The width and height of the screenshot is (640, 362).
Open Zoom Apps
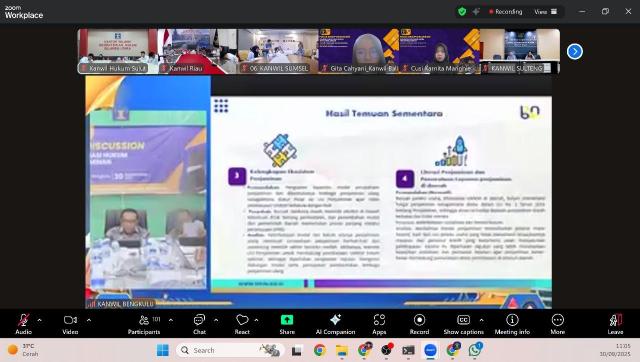click(379, 324)
